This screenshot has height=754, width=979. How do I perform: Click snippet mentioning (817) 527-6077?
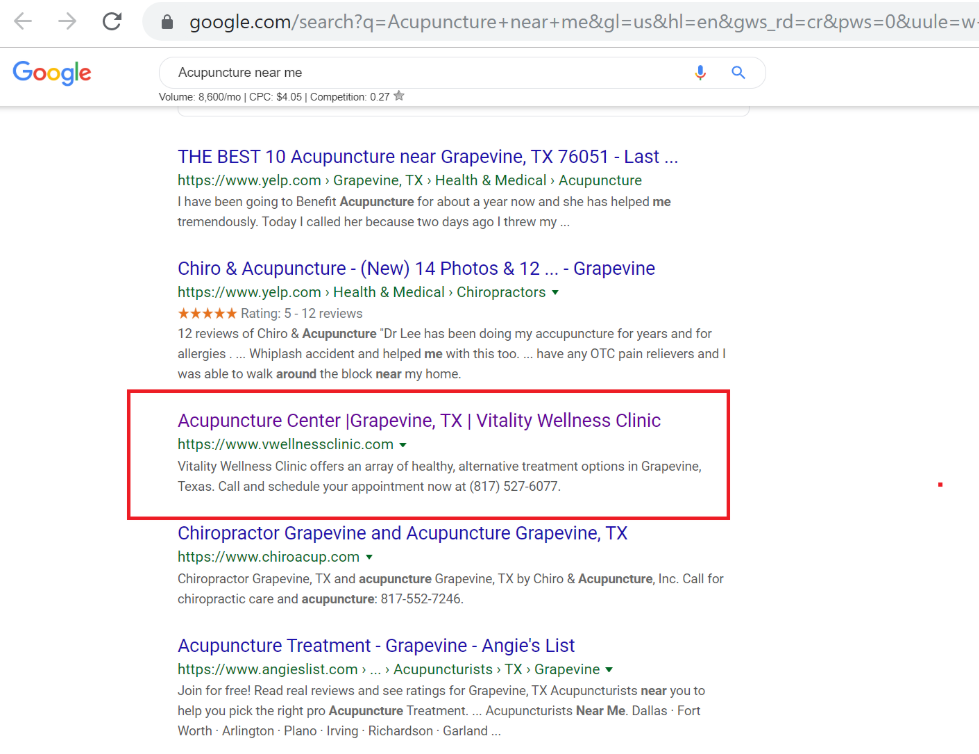(x=440, y=476)
